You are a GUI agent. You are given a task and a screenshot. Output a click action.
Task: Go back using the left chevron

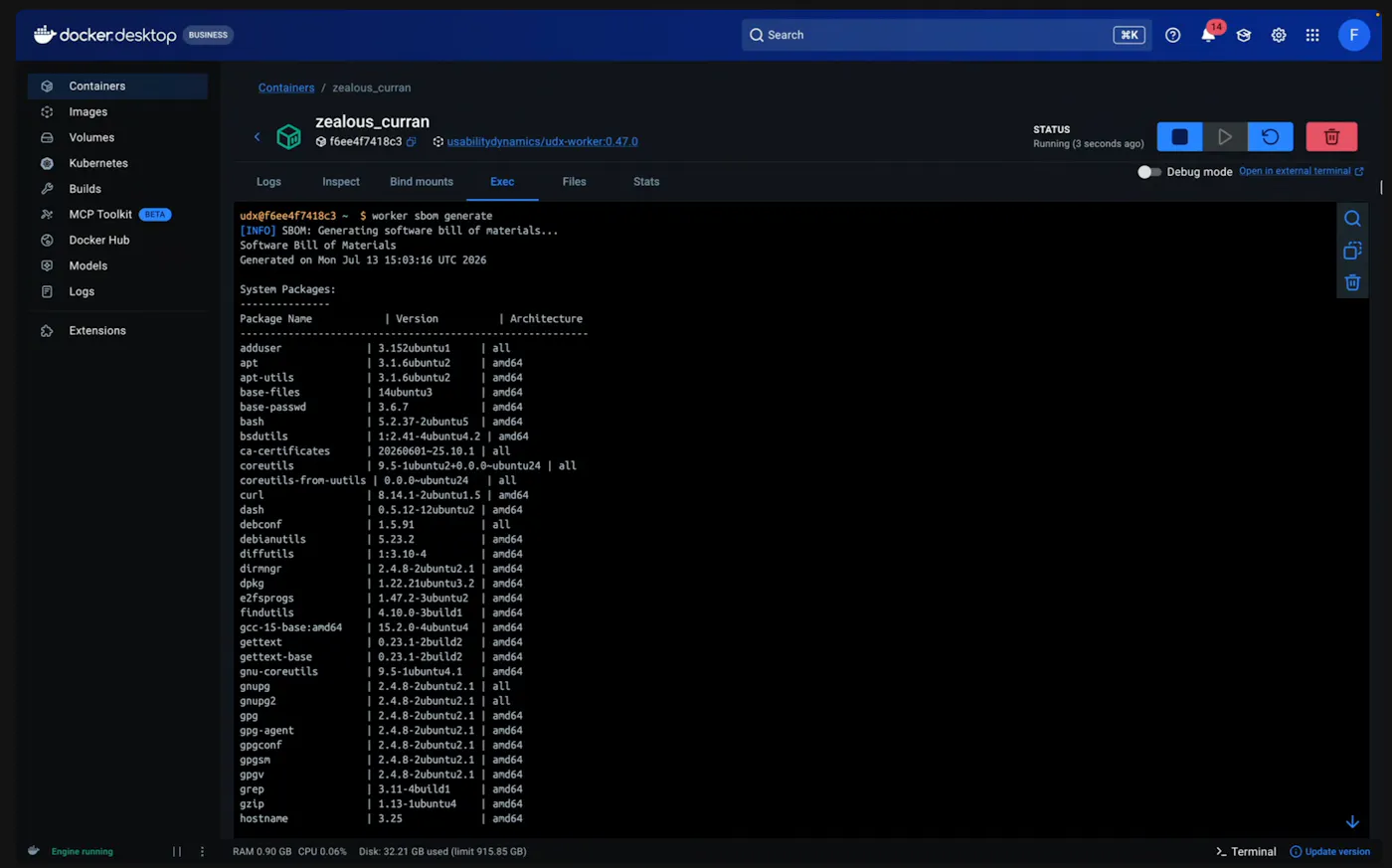pos(257,136)
